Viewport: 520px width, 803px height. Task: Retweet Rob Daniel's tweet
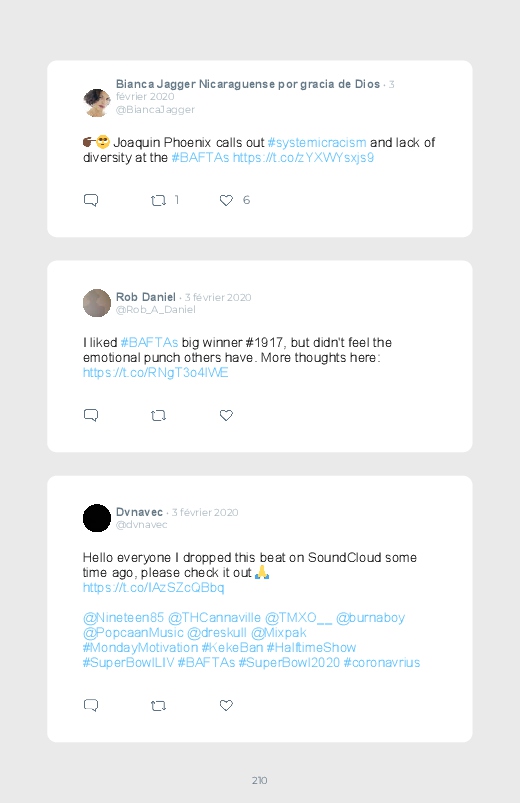158,415
